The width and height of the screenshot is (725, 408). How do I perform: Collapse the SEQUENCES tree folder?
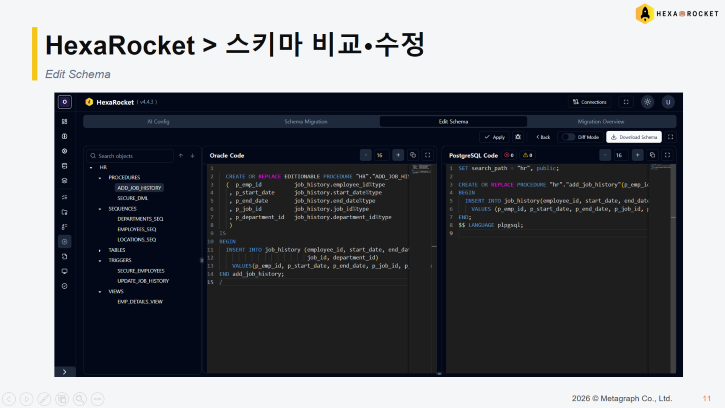pos(100,209)
